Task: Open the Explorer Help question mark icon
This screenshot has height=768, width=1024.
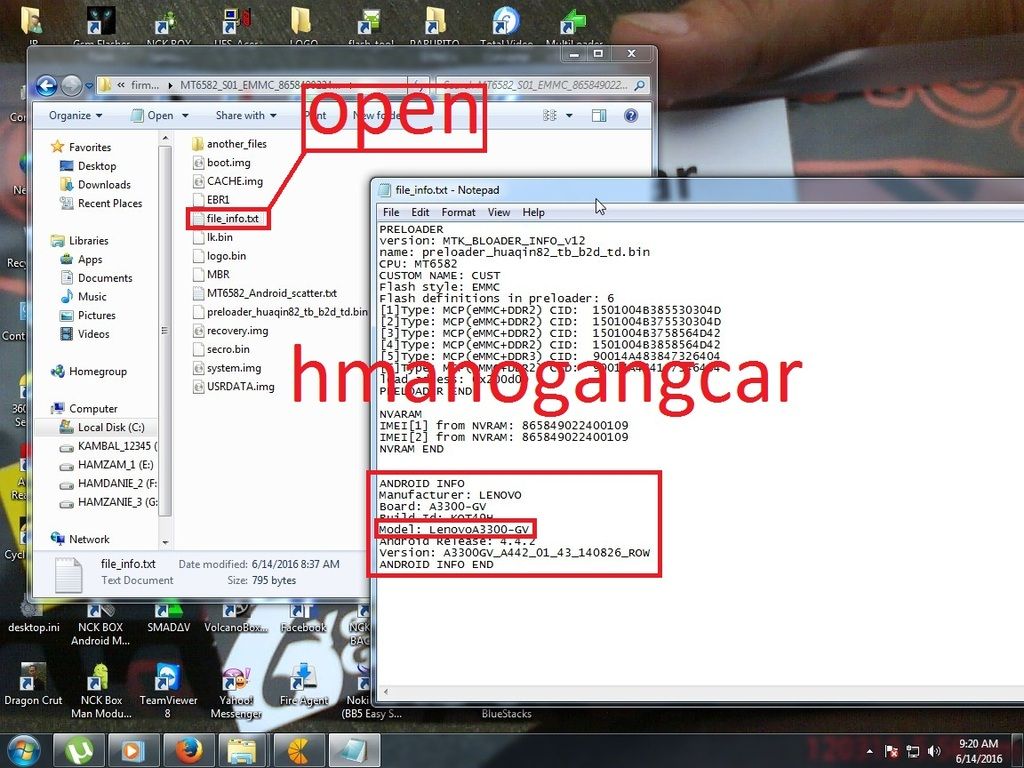Action: [x=631, y=116]
